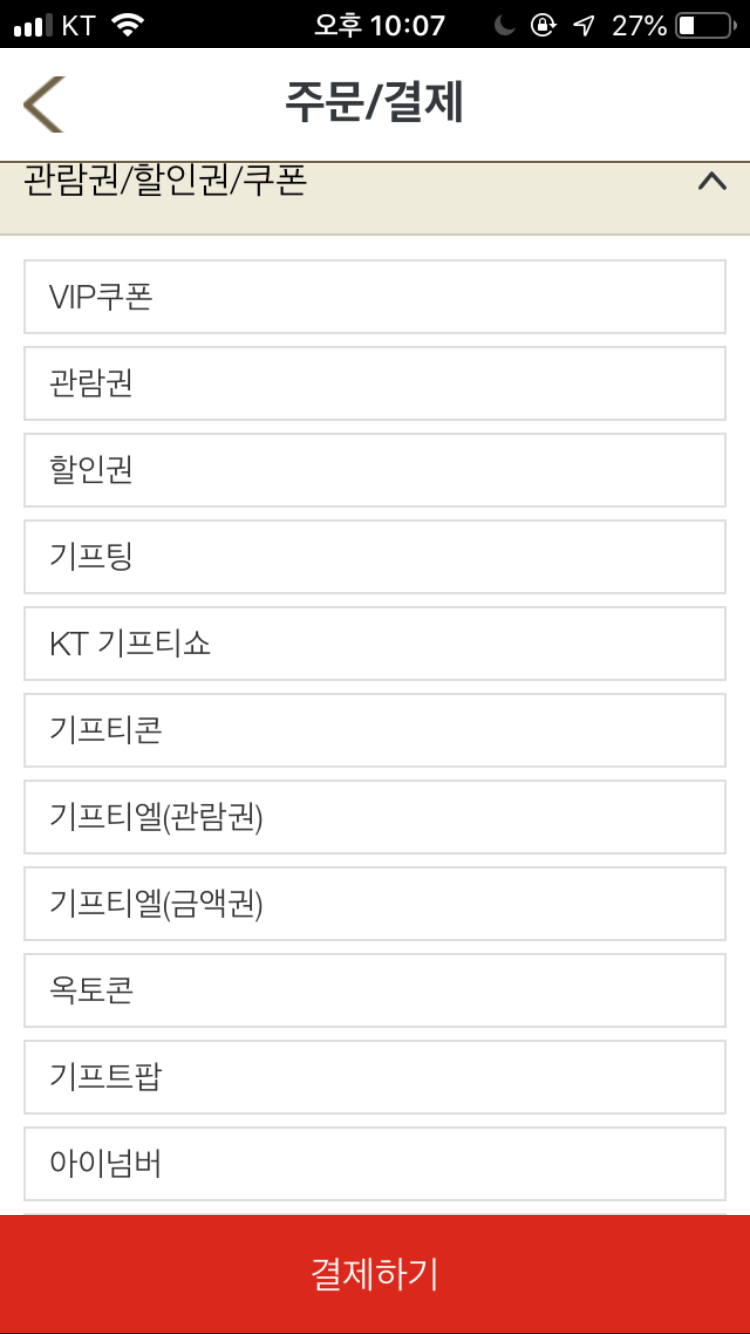Tap the Wi-Fi status icon

pyautogui.click(x=128, y=25)
